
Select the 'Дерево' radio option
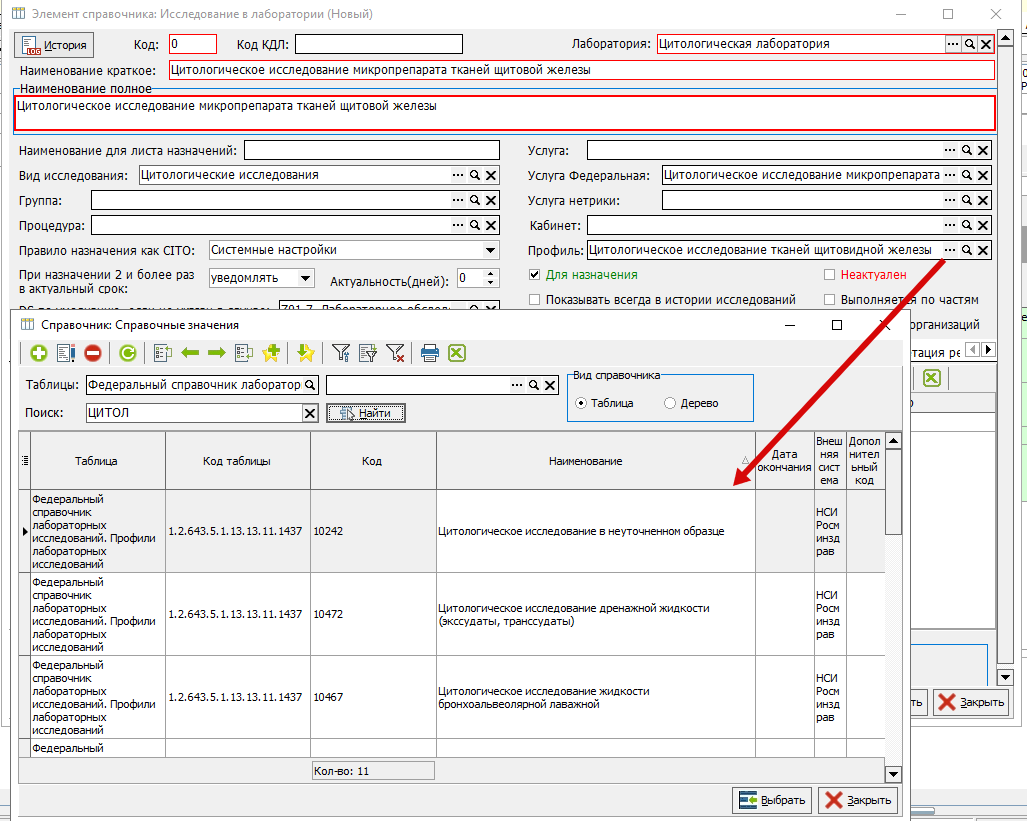[x=670, y=403]
